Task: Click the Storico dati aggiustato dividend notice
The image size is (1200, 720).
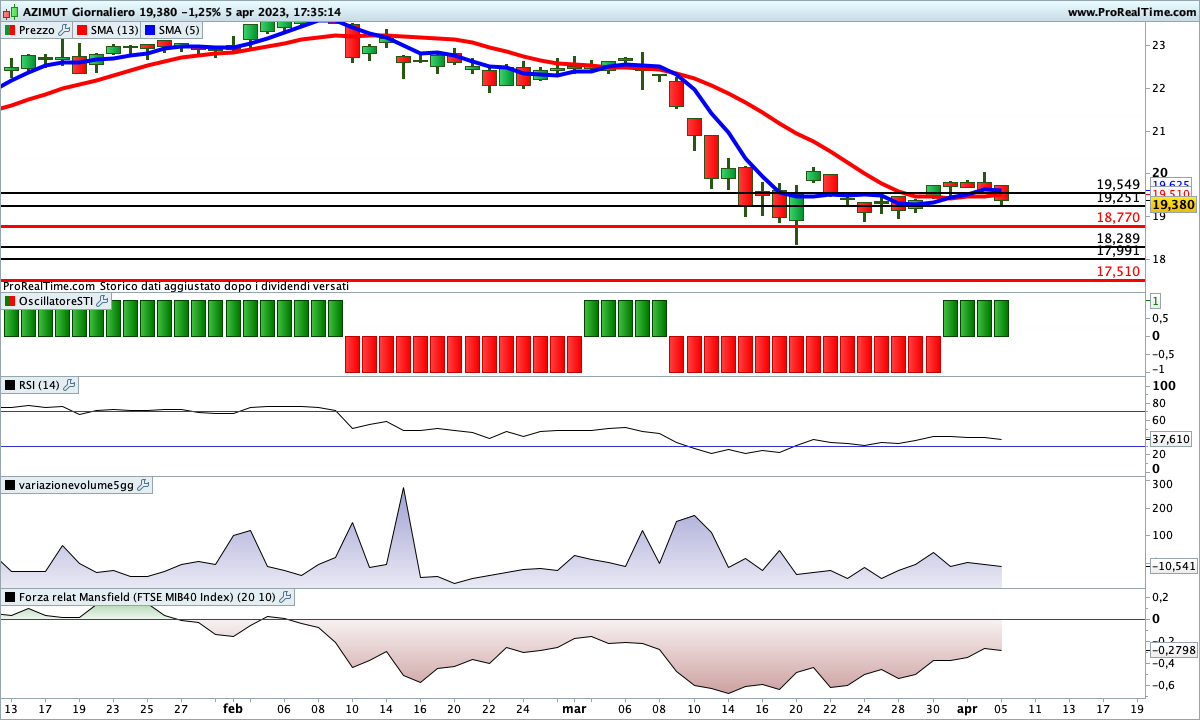Action: pos(176,286)
